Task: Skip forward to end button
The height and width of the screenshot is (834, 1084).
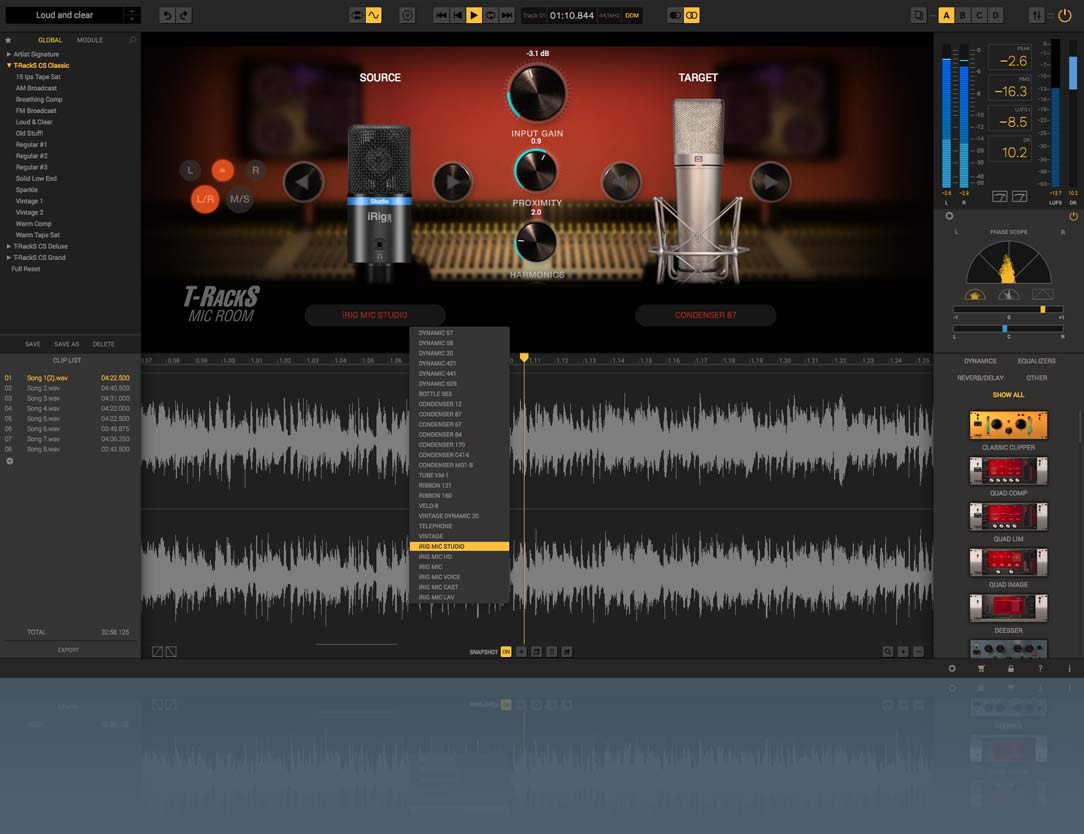Action: pyautogui.click(x=507, y=15)
